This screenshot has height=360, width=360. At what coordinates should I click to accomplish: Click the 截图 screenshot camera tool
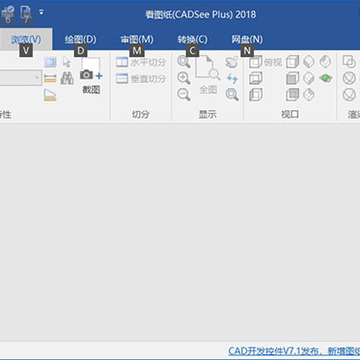coord(91,76)
